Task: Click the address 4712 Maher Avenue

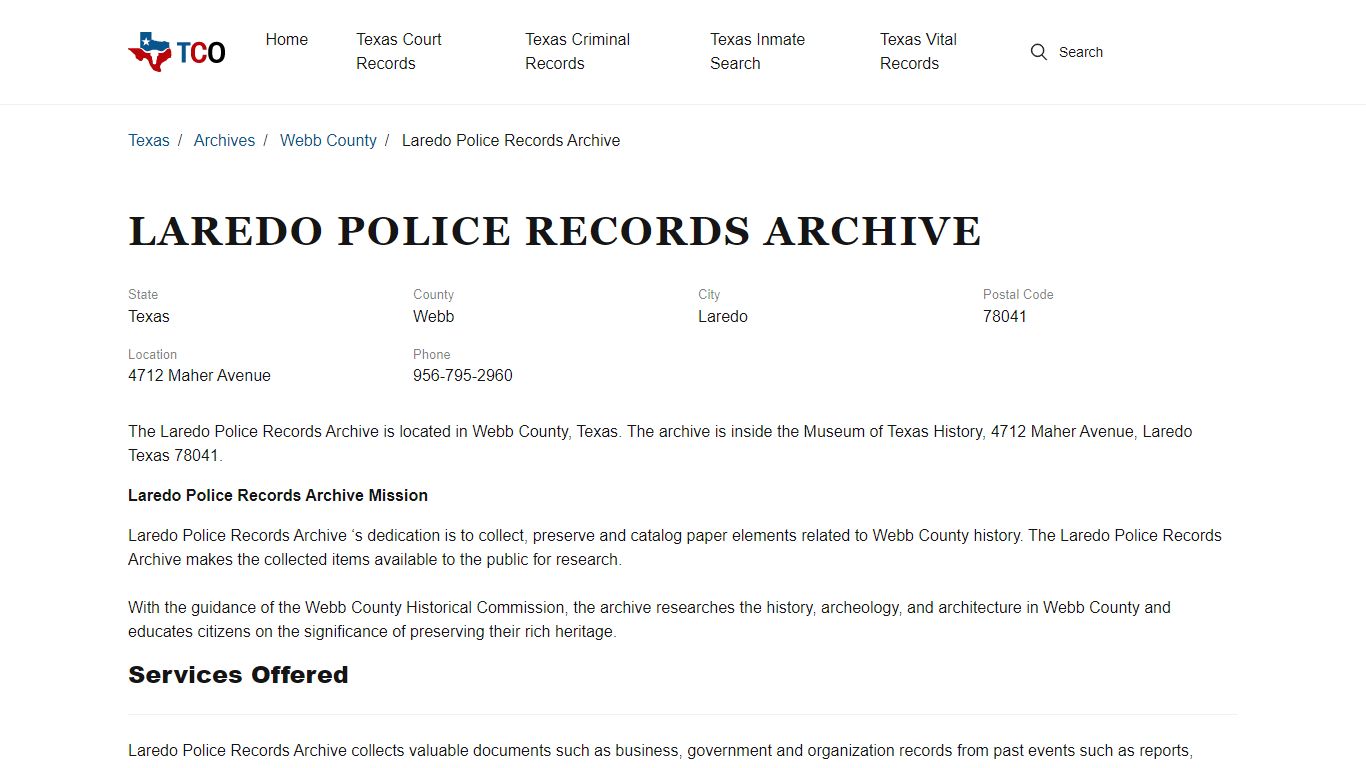Action: (199, 376)
